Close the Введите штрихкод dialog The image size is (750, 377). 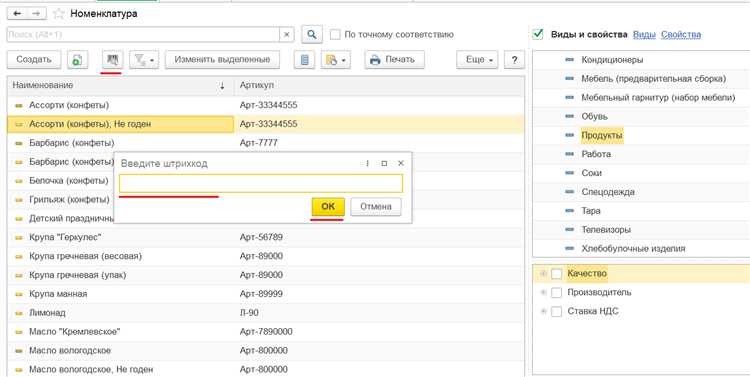coord(401,163)
